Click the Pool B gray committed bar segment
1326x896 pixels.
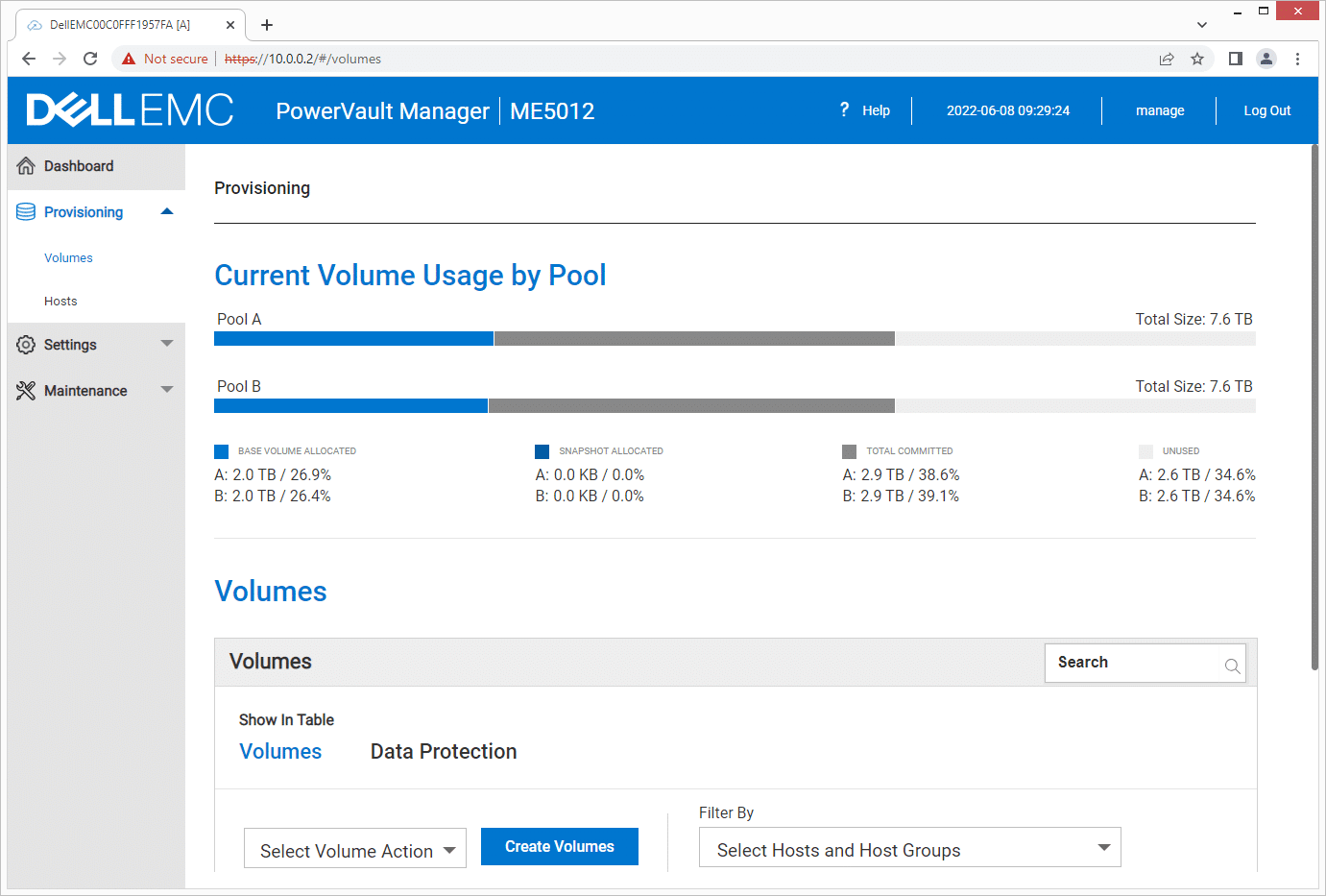point(691,405)
